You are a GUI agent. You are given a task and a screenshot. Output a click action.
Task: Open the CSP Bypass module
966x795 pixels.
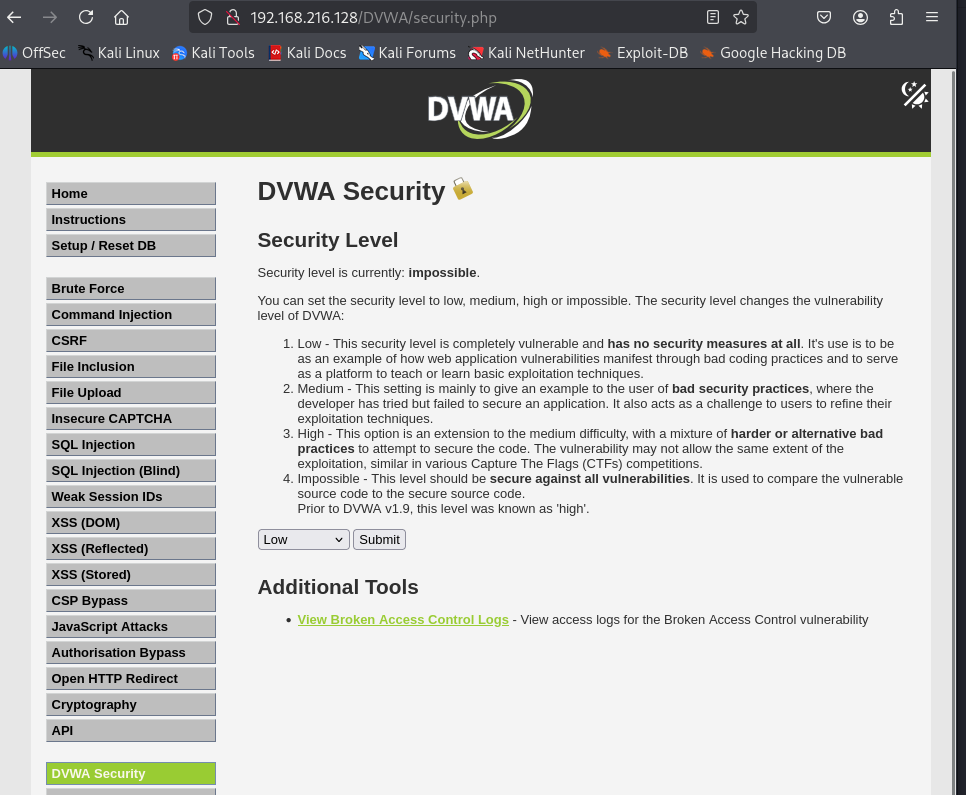point(131,600)
